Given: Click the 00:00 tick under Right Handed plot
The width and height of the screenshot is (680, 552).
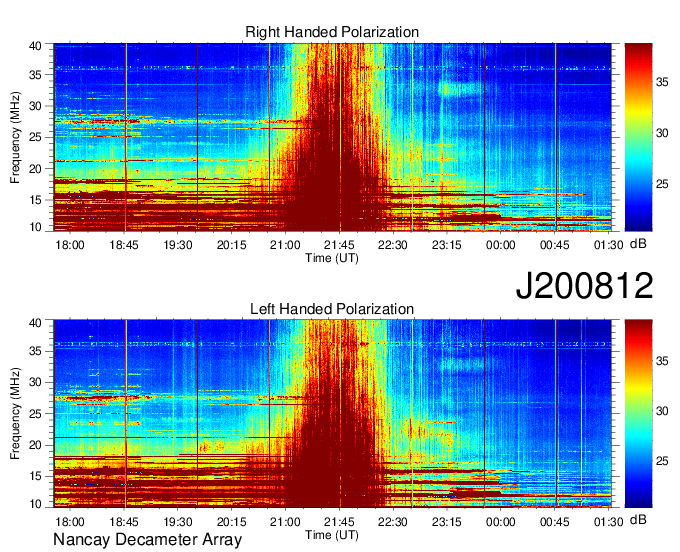Looking at the screenshot, I should 501,245.
